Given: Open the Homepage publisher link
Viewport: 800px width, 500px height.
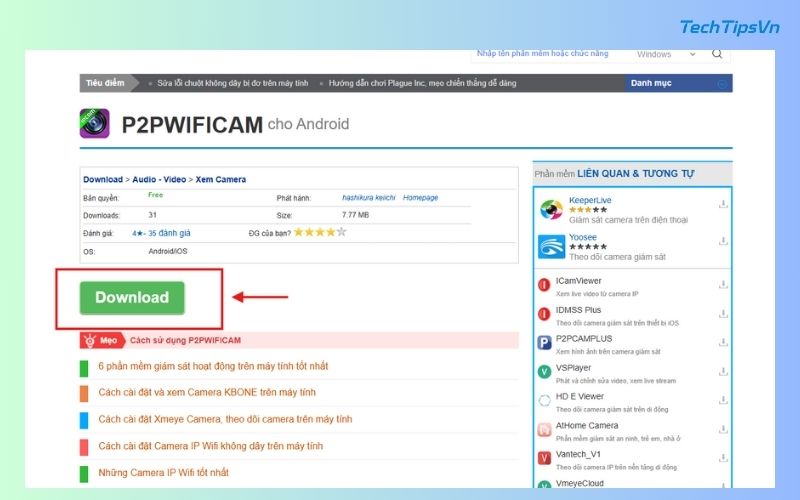Looking at the screenshot, I should point(420,198).
